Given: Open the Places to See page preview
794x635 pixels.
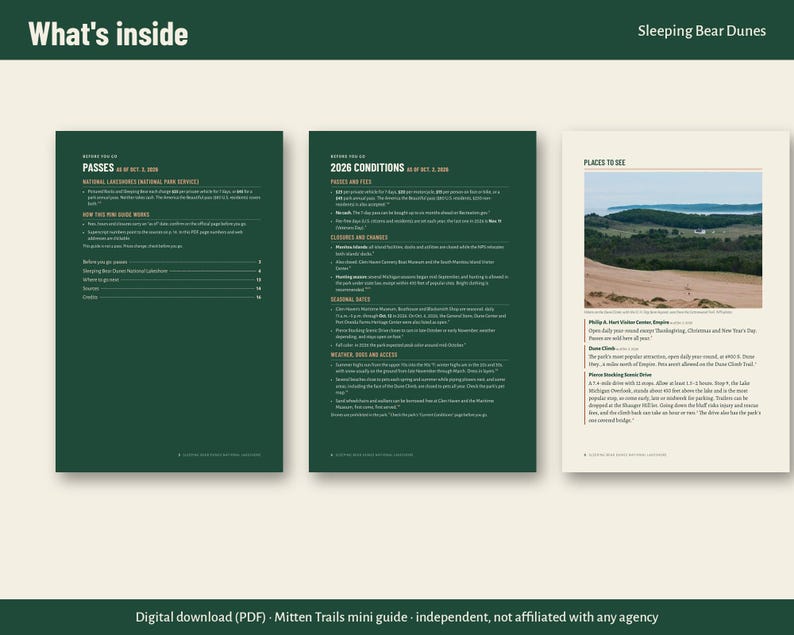Looking at the screenshot, I should point(676,301).
